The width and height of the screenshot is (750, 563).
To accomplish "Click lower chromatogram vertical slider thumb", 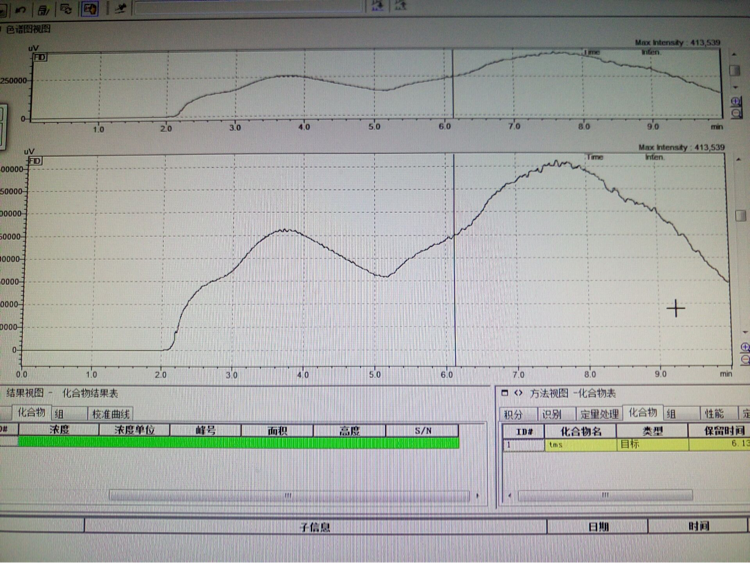I will 740,215.
